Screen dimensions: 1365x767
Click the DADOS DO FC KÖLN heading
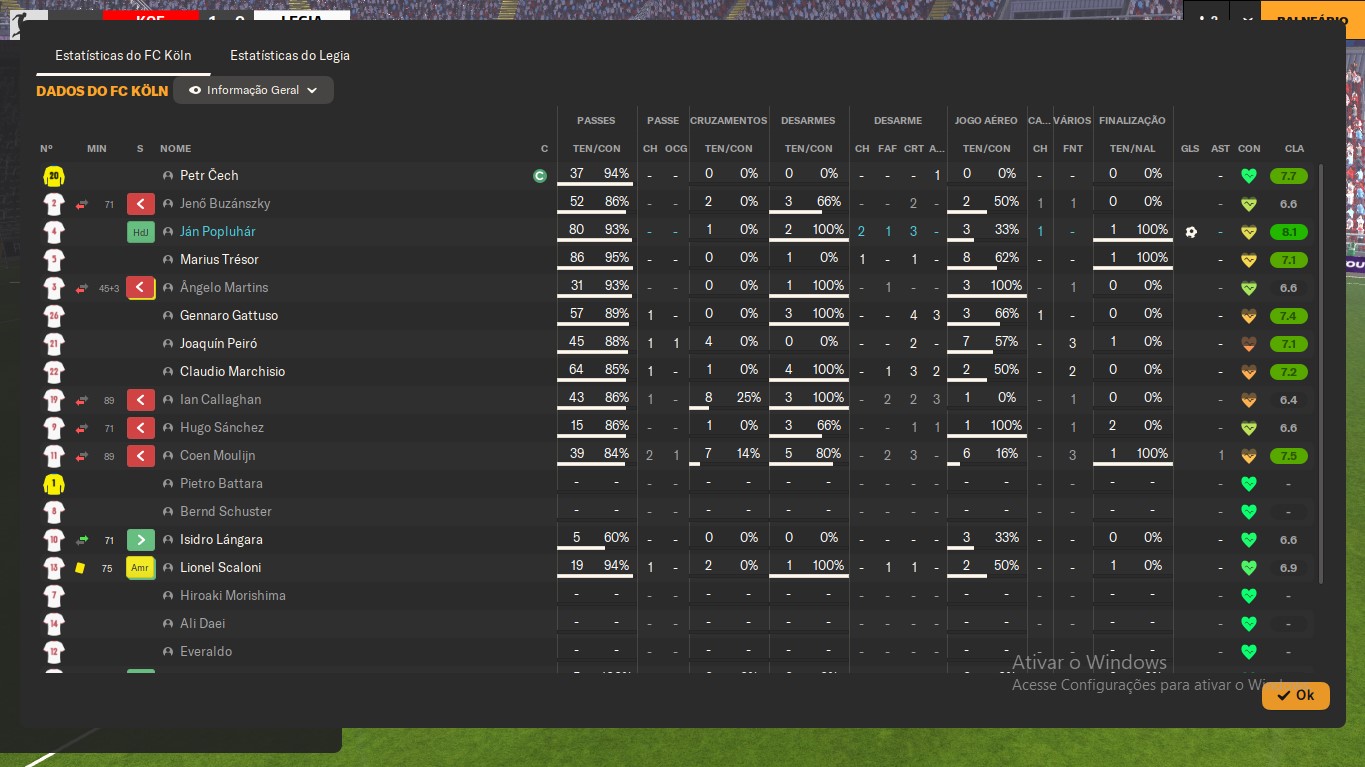point(102,91)
